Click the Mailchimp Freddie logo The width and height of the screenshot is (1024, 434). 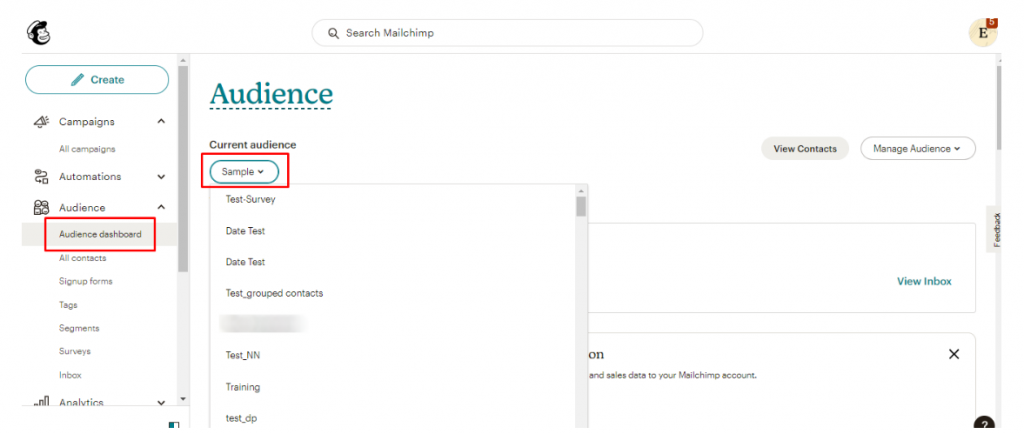[38, 33]
